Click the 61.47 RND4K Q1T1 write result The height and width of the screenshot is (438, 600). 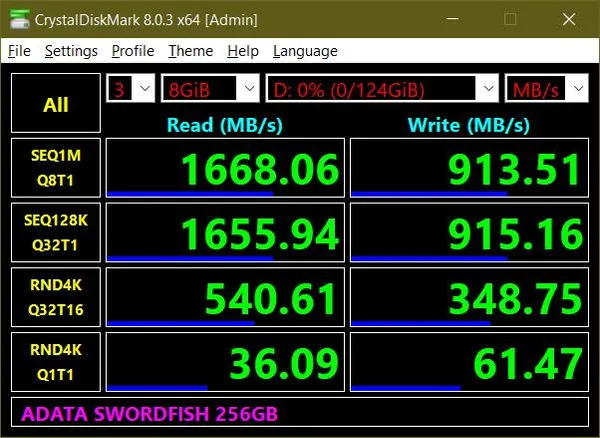(x=470, y=362)
